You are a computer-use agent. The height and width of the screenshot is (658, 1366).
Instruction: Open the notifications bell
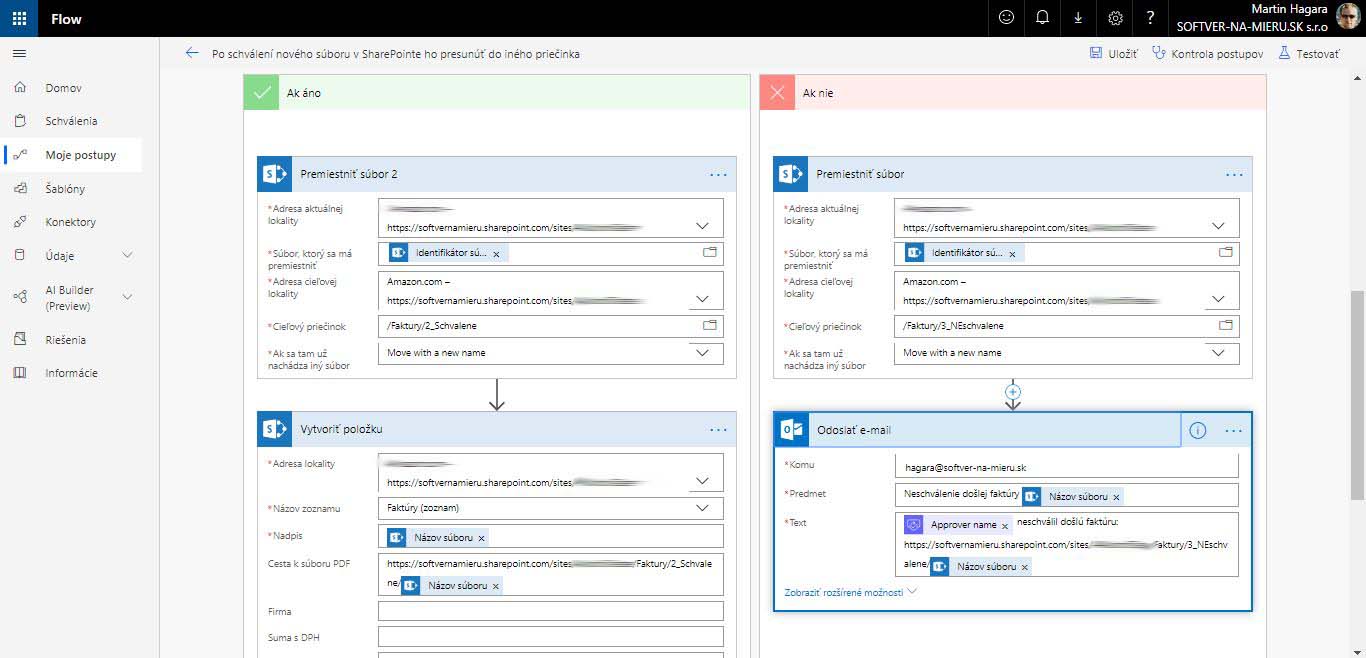(x=1042, y=18)
